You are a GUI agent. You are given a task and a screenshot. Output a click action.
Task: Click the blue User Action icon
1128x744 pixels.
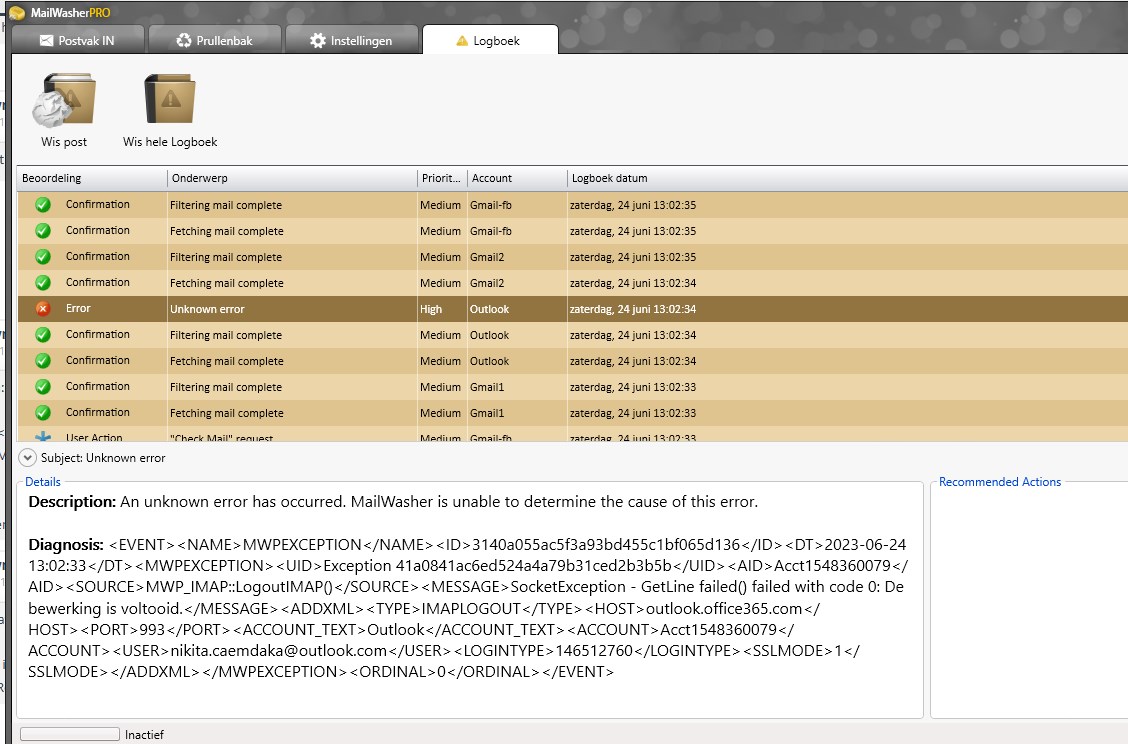[x=43, y=436]
